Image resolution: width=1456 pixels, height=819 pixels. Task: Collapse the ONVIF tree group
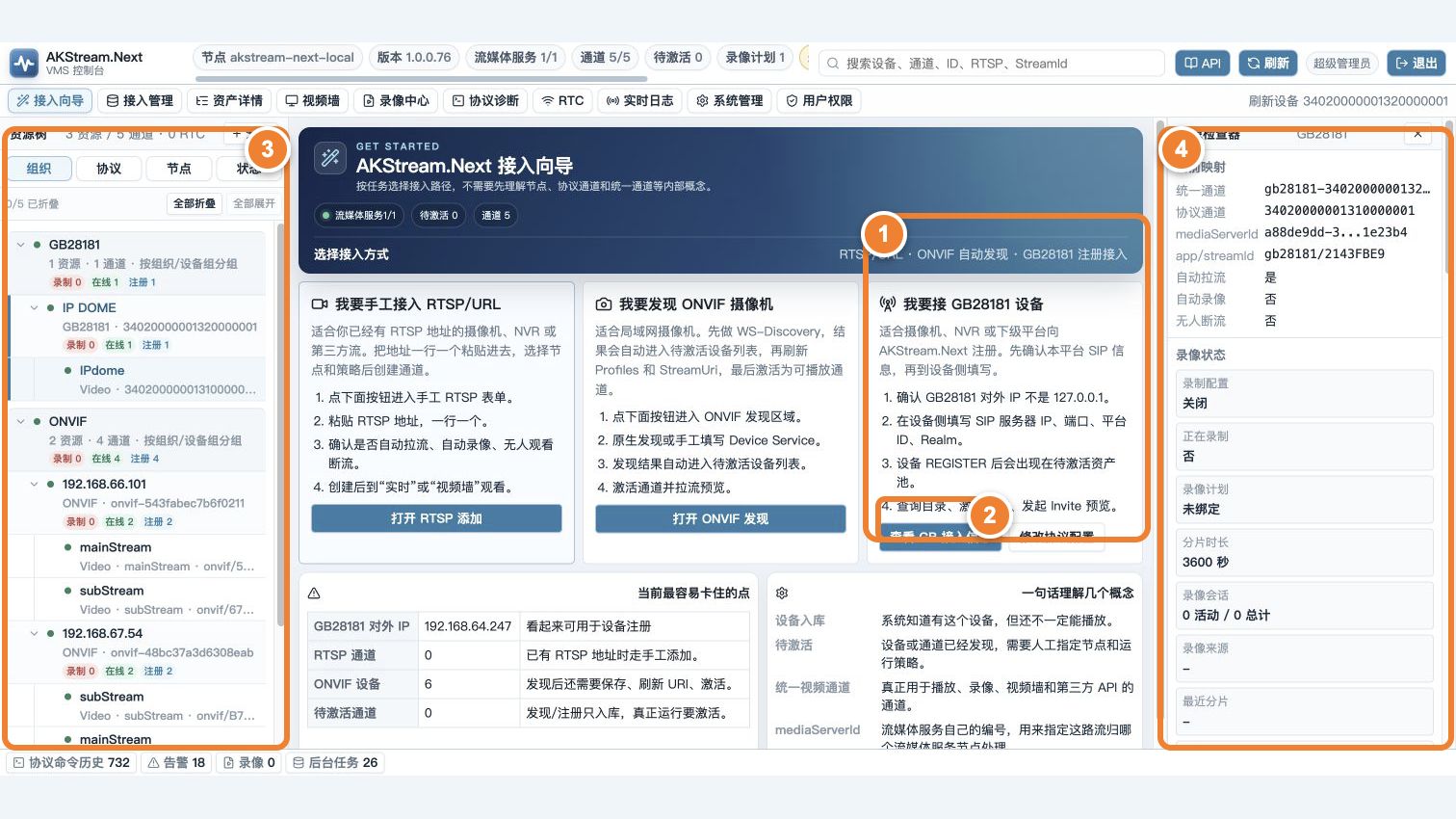20,422
